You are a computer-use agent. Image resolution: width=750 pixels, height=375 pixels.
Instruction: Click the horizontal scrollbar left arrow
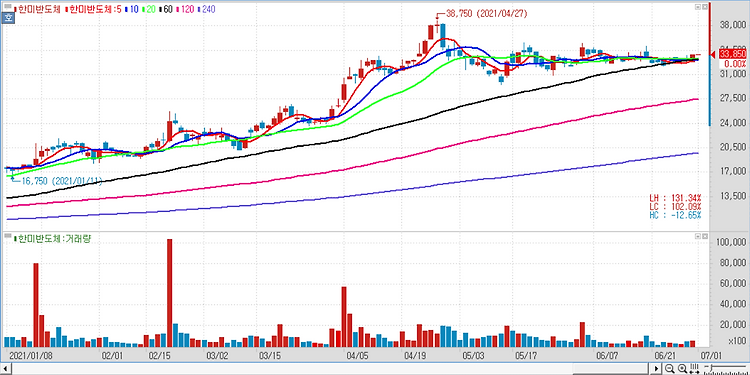(x=5, y=368)
